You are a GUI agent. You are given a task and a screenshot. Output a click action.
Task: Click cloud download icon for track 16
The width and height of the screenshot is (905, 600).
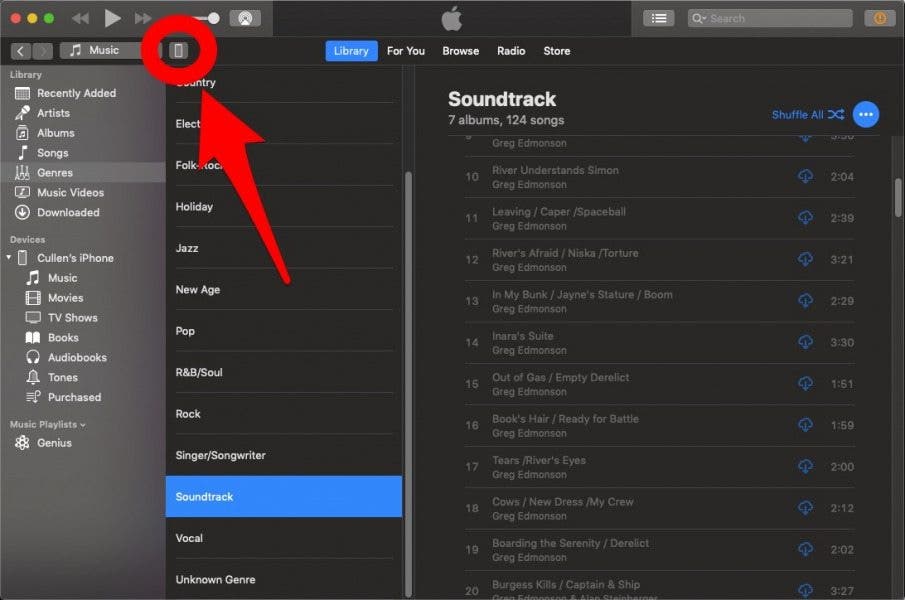click(x=805, y=425)
